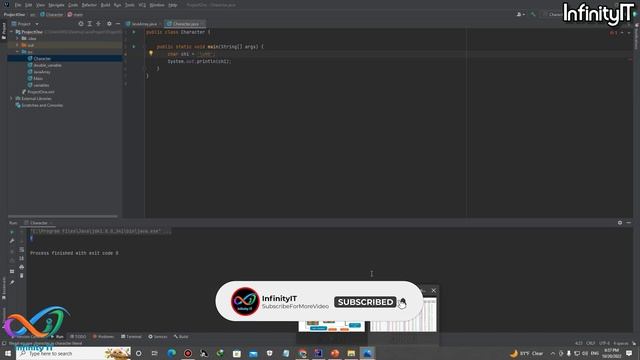The image size is (640, 360).
Task: Build project with hammer icon
Action: click(533, 14)
